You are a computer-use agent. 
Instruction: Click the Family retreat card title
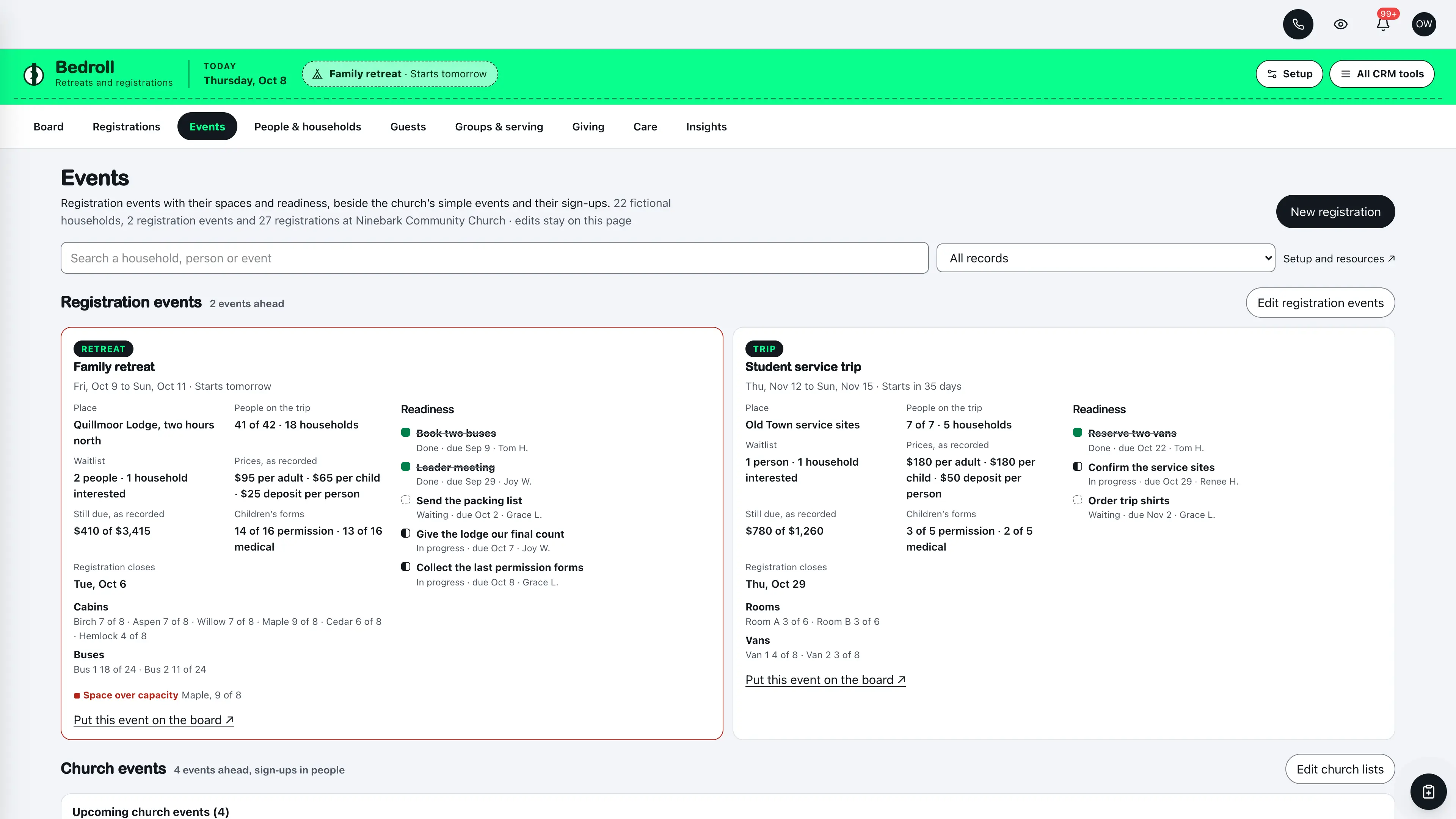pyautogui.click(x=114, y=367)
